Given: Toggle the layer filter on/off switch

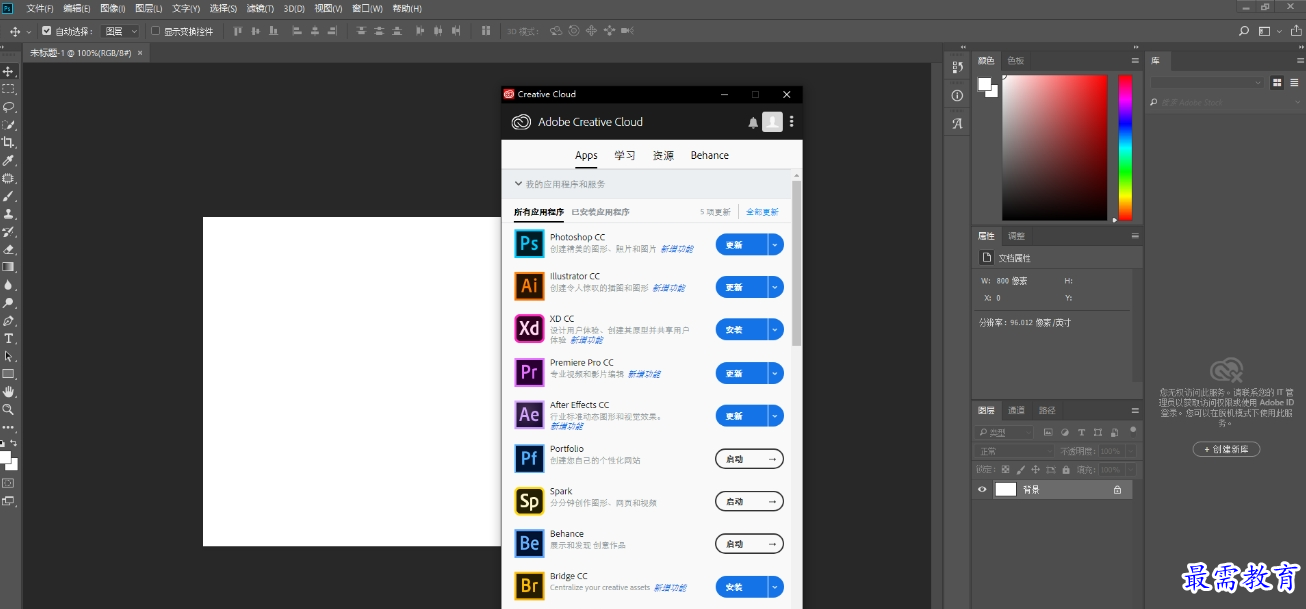Looking at the screenshot, I should (x=1133, y=430).
